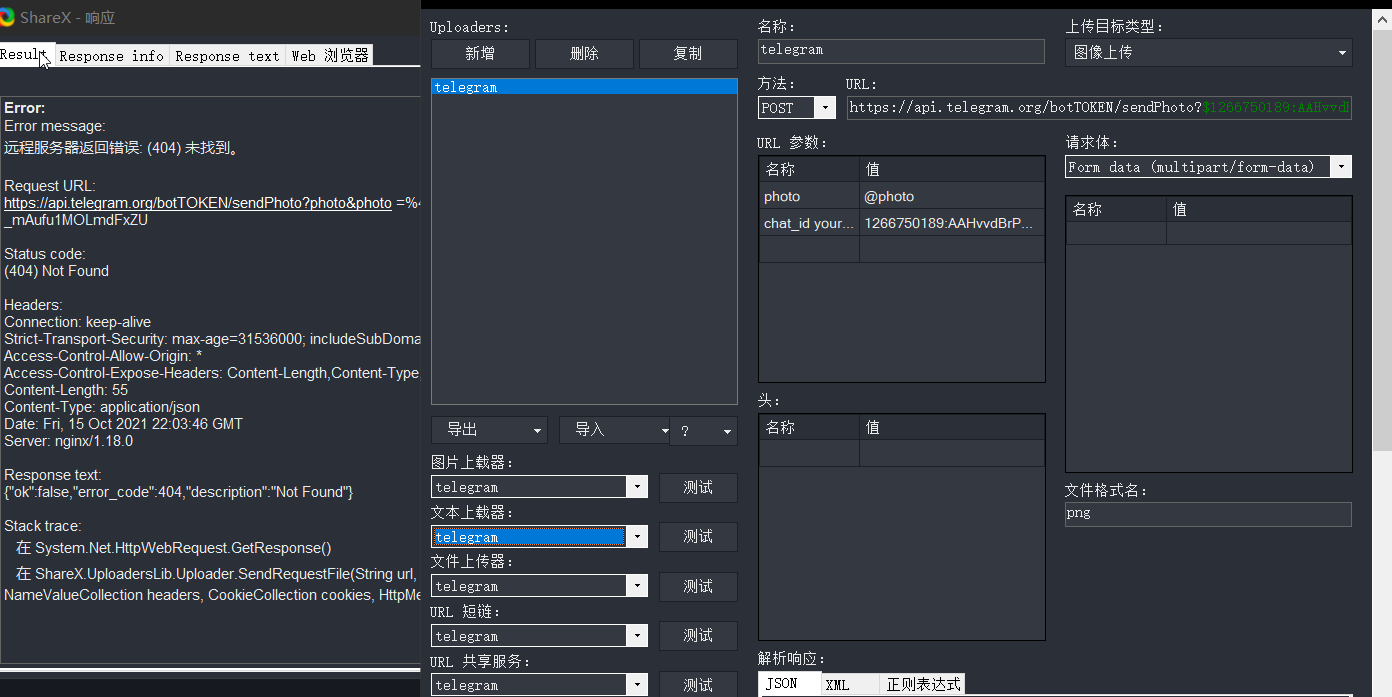1392x697 pixels.
Task: Switch to the Response info tab
Action: click(111, 56)
